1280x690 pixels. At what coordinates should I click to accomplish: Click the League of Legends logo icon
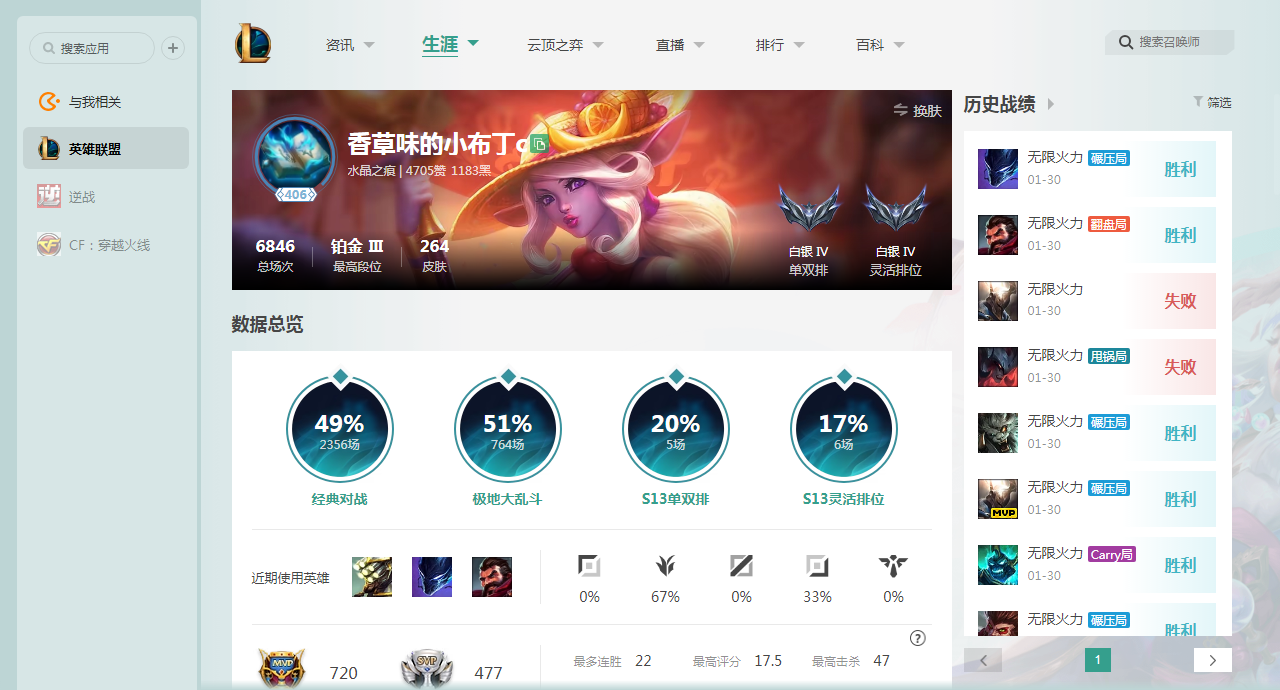253,44
